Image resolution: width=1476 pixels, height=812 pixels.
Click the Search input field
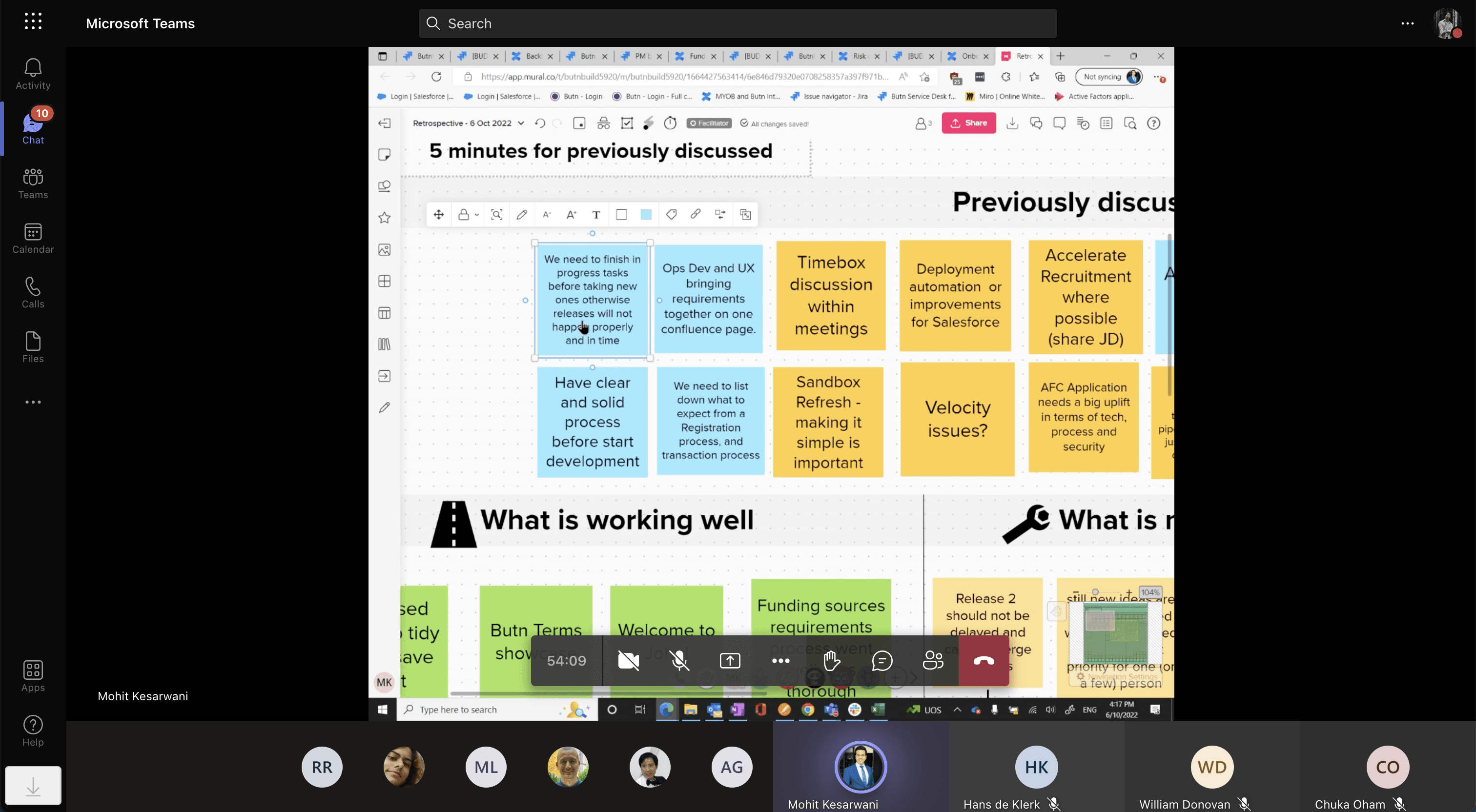(x=738, y=23)
